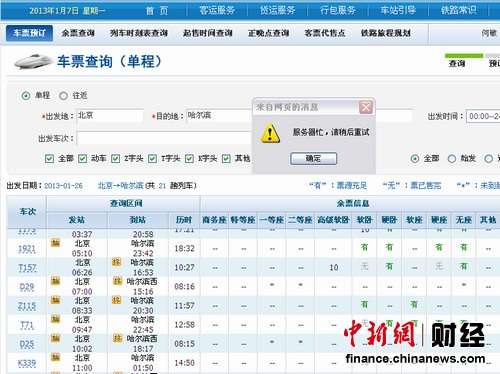Open train T71 link
500x374 pixels.
(27, 325)
